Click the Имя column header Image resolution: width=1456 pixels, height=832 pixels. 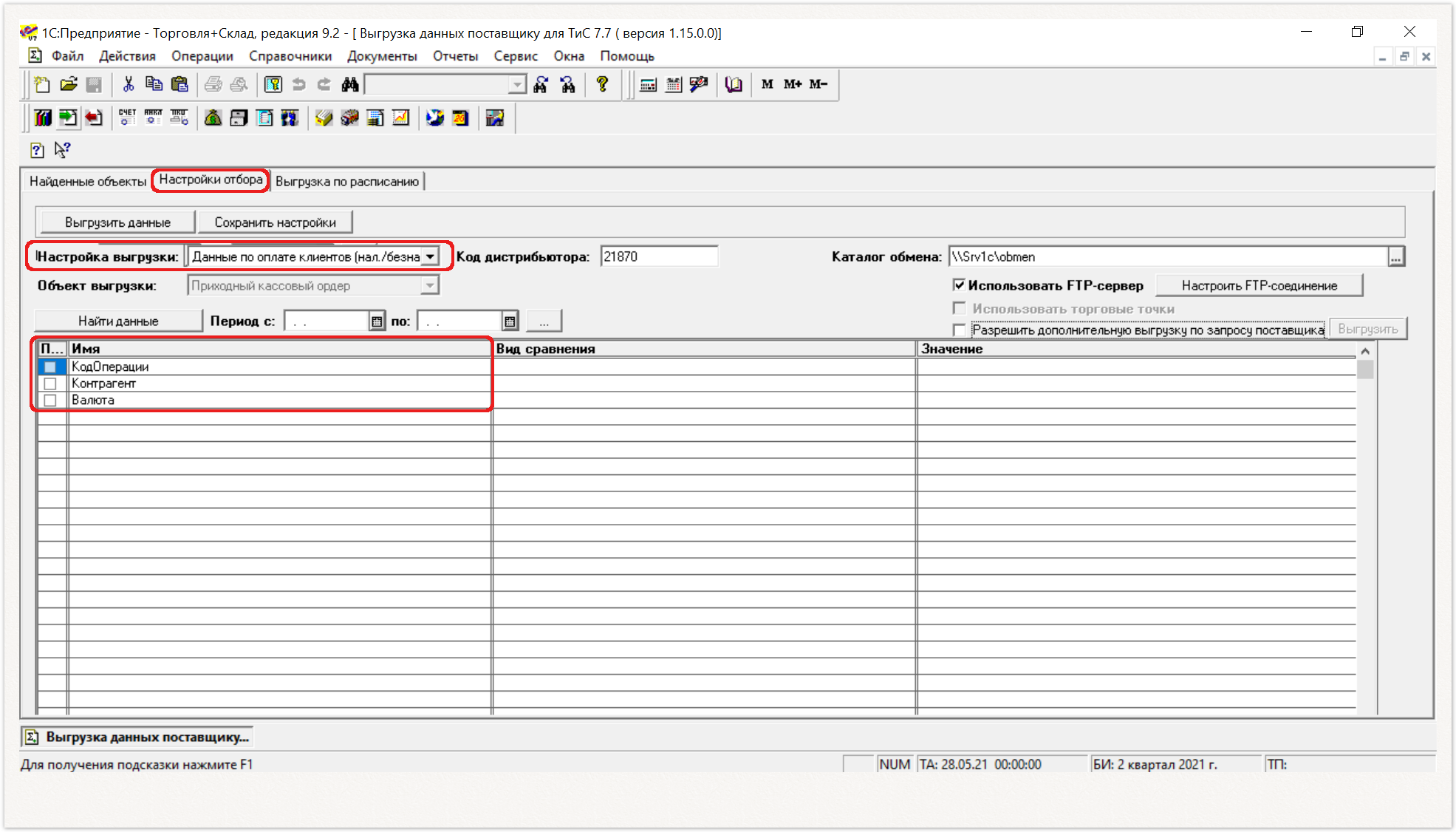point(279,349)
